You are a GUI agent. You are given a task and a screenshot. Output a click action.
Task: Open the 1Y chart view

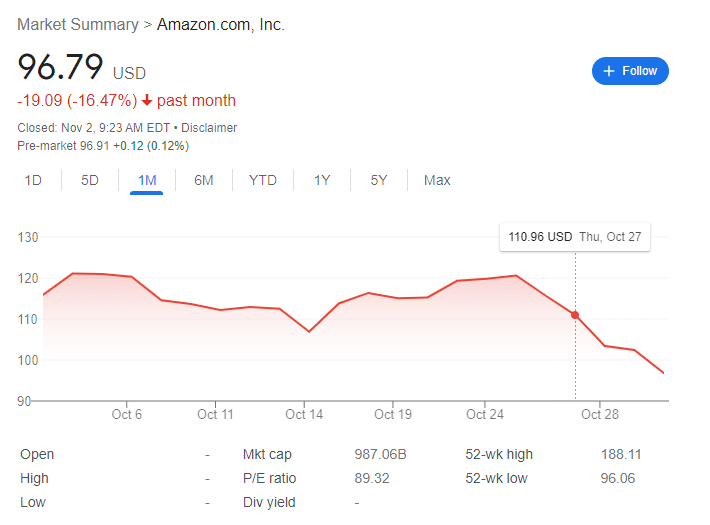point(322,180)
